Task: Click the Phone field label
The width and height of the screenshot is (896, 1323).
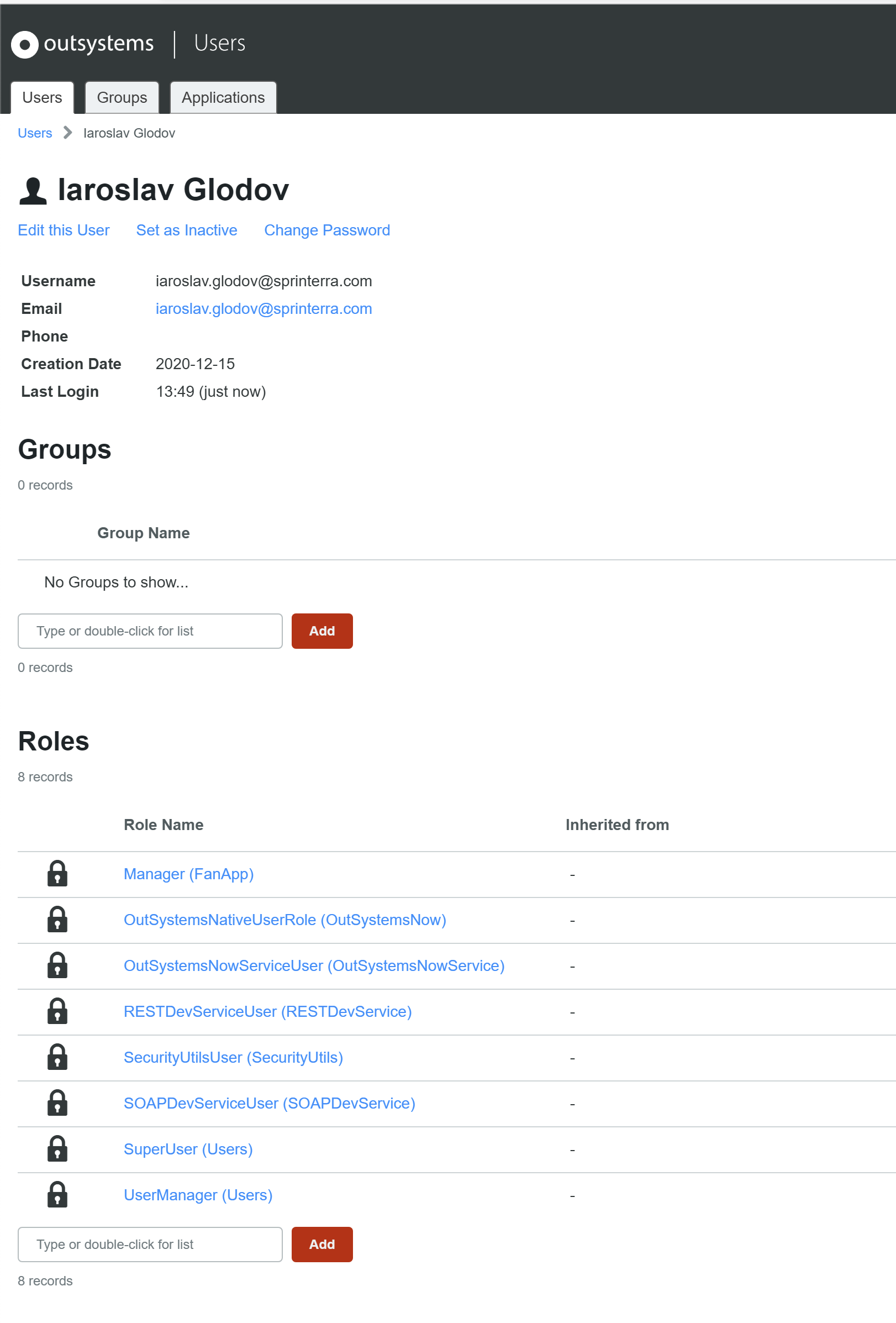Action: pyautogui.click(x=44, y=337)
